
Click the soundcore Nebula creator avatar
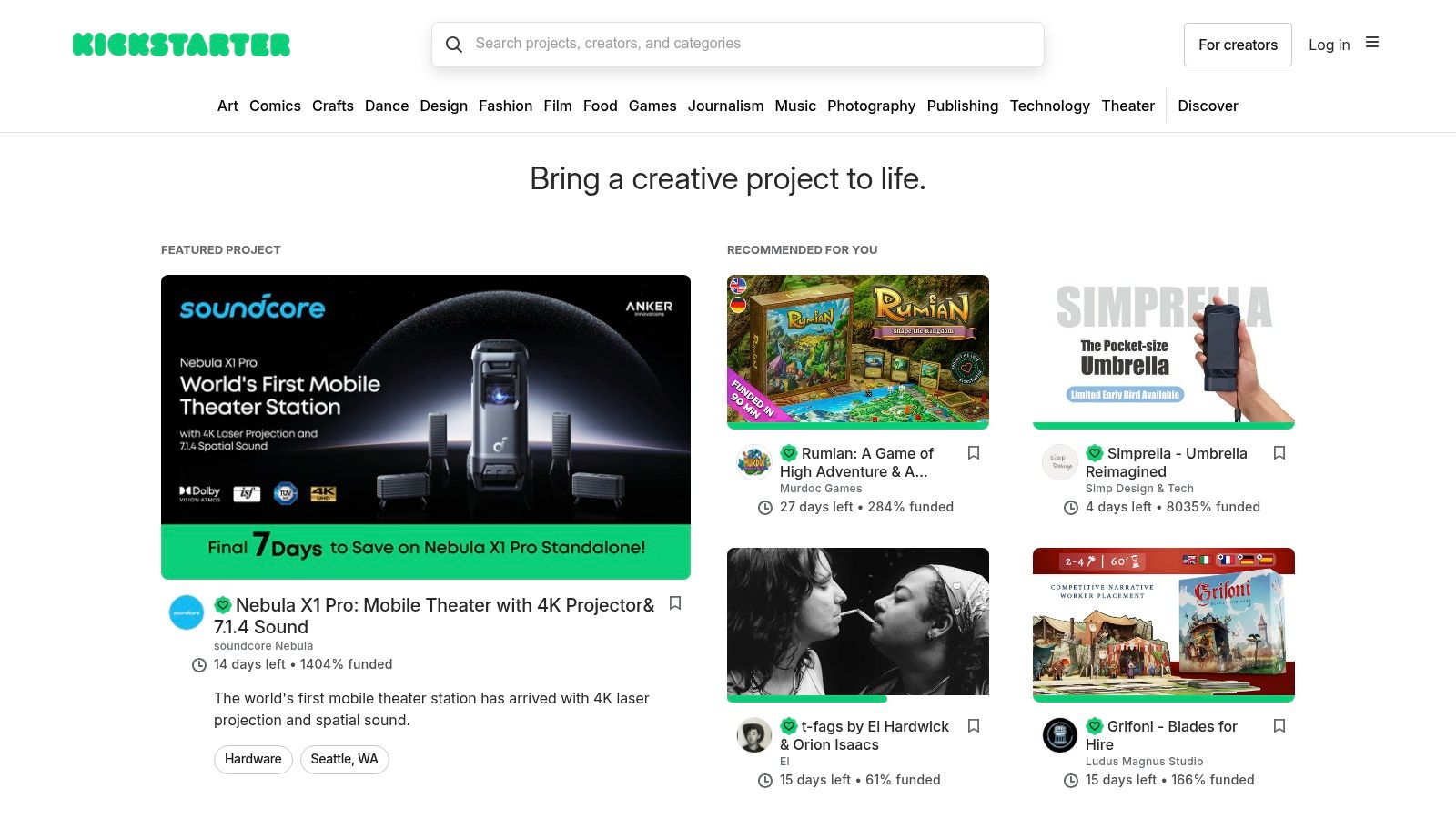coord(186,613)
